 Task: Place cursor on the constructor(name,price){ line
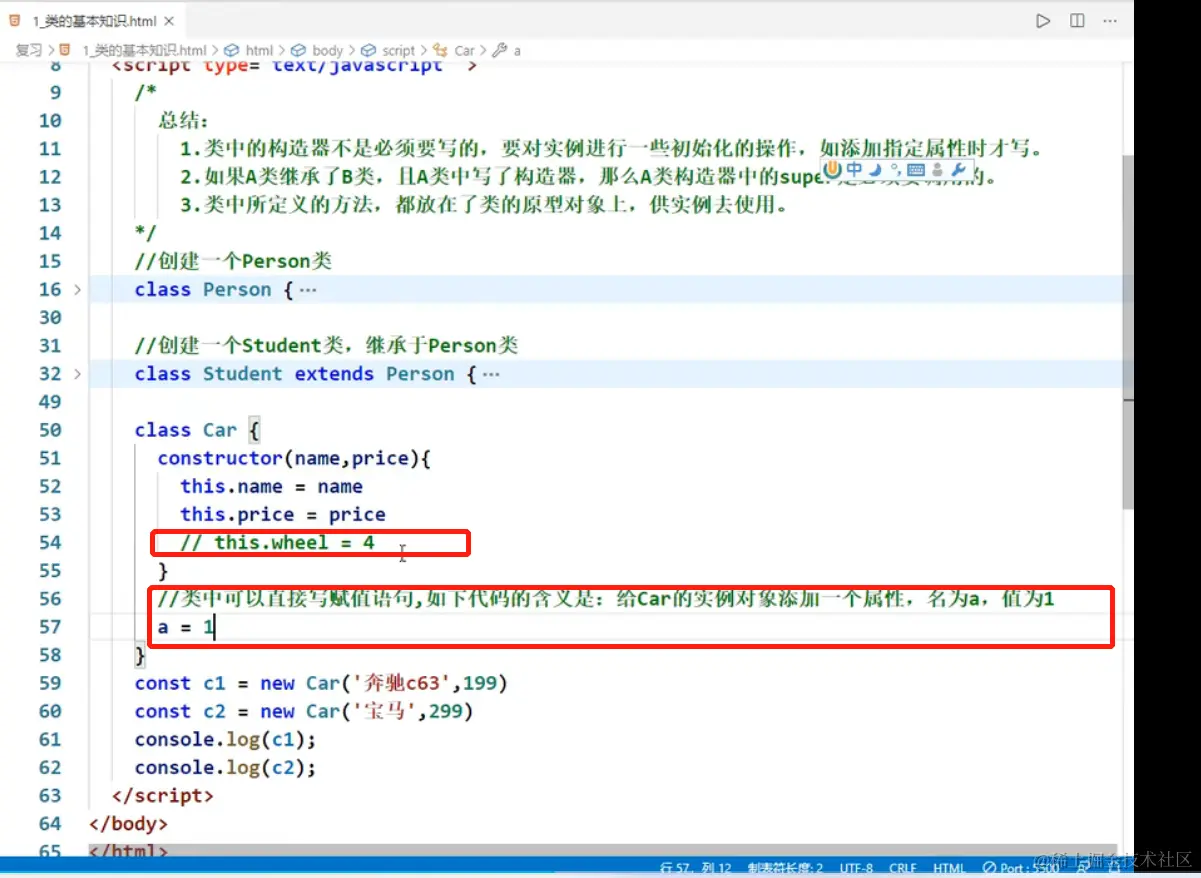pos(294,458)
